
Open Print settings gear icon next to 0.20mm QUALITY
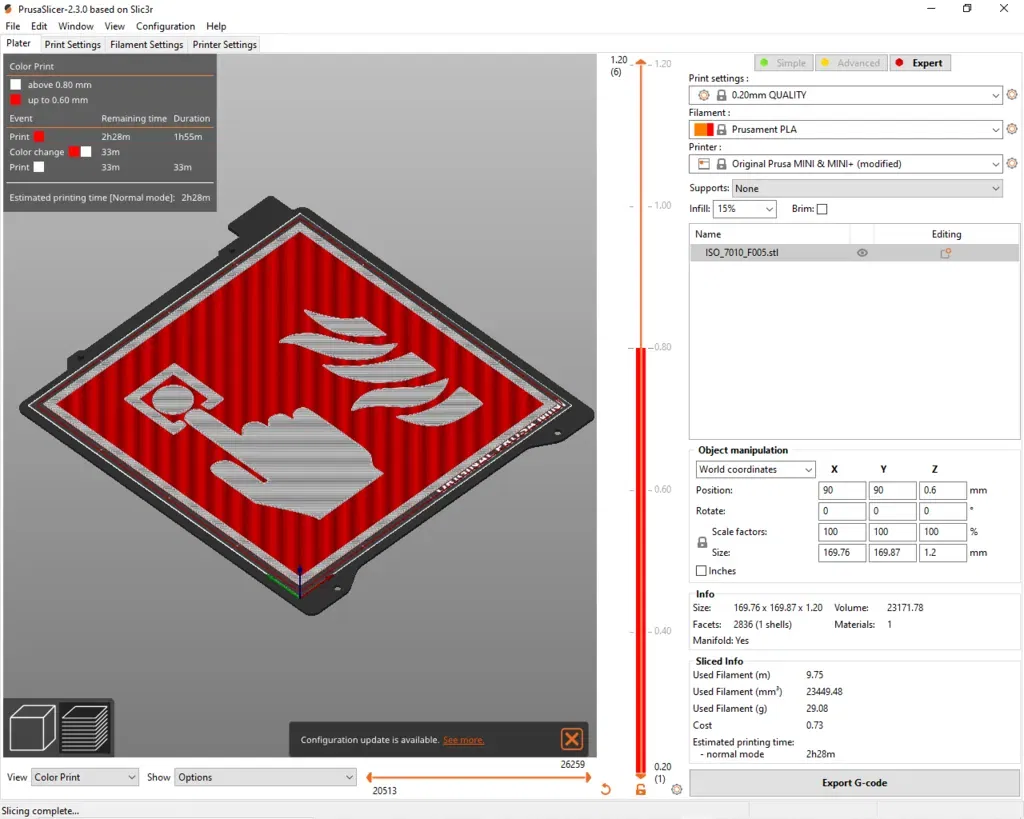click(x=1012, y=95)
